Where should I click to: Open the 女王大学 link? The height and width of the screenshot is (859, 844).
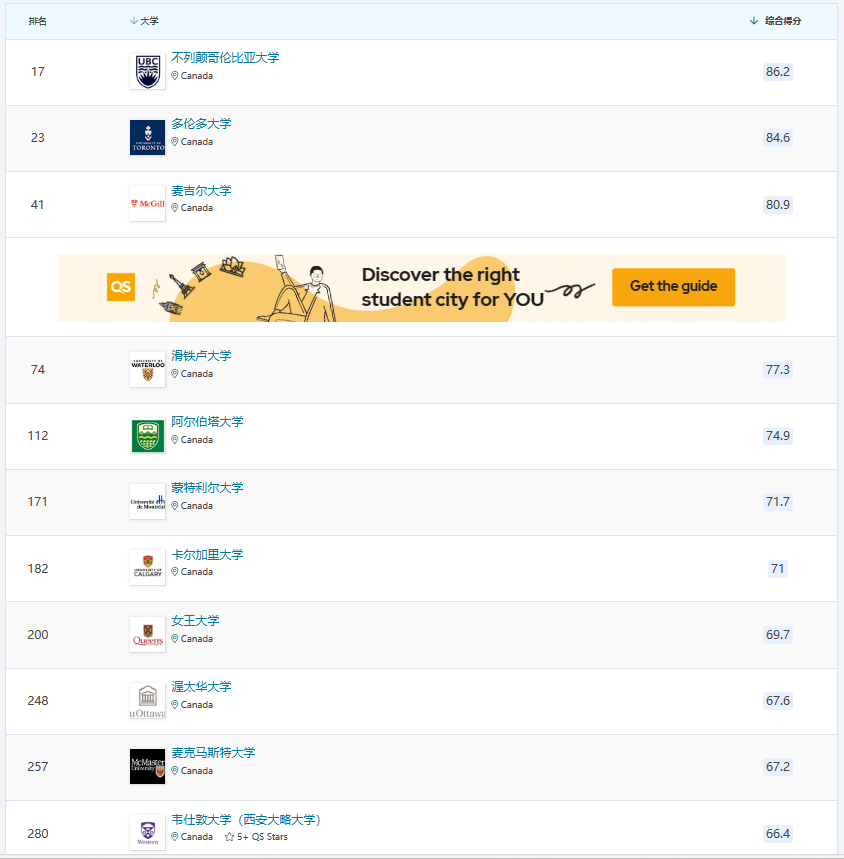coord(195,621)
